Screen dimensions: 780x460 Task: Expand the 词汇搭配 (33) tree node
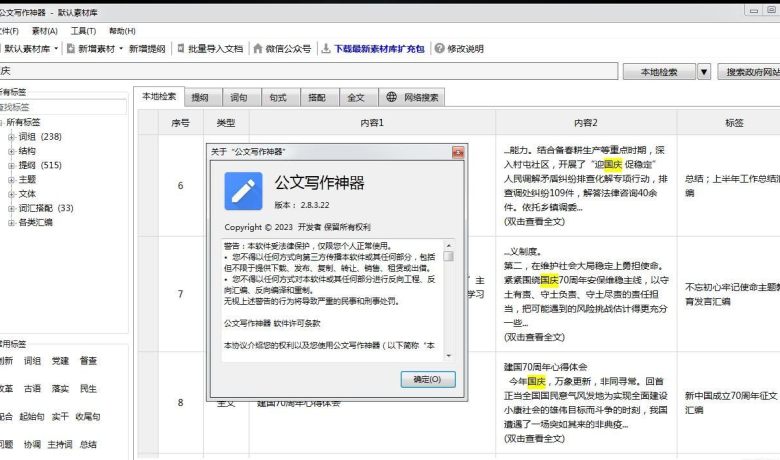point(11,208)
